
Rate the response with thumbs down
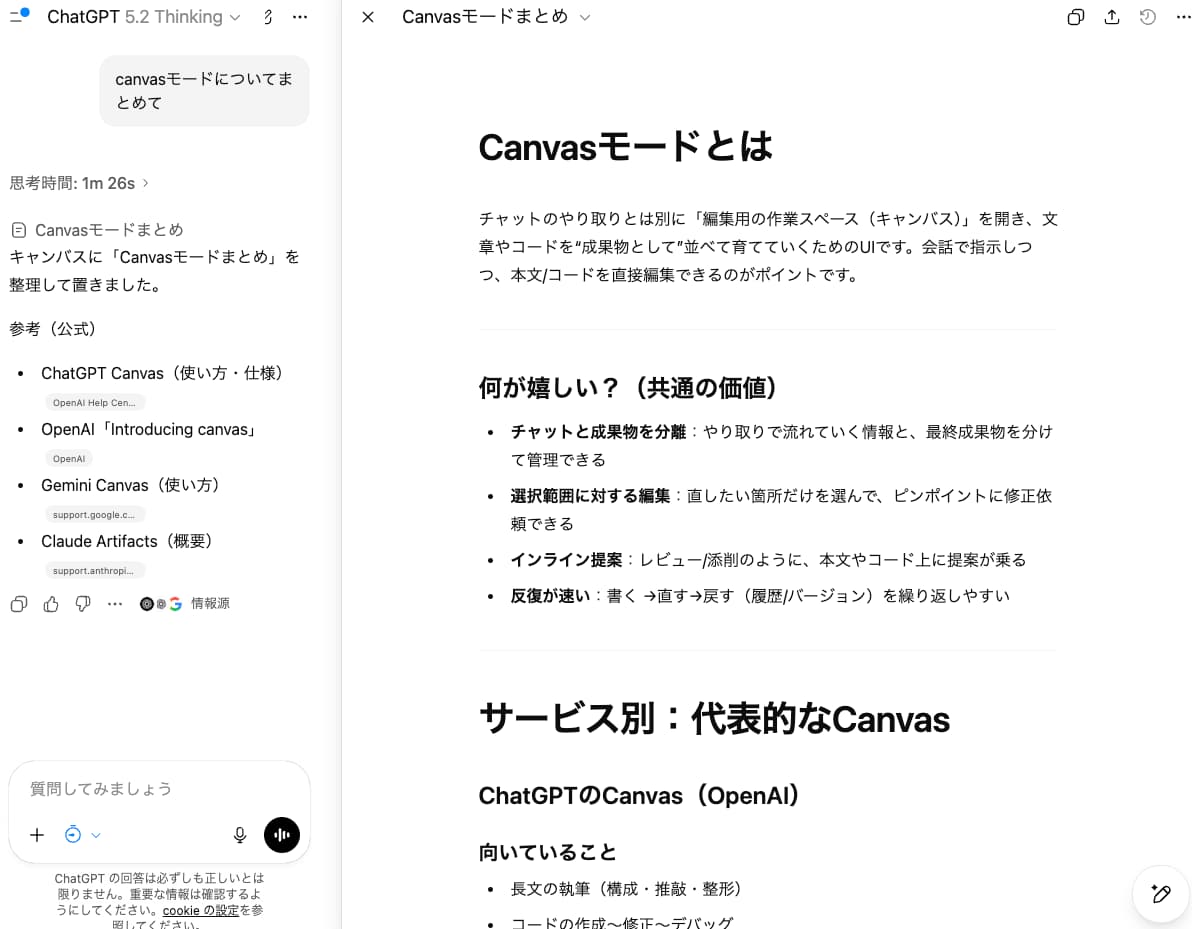[x=83, y=603]
